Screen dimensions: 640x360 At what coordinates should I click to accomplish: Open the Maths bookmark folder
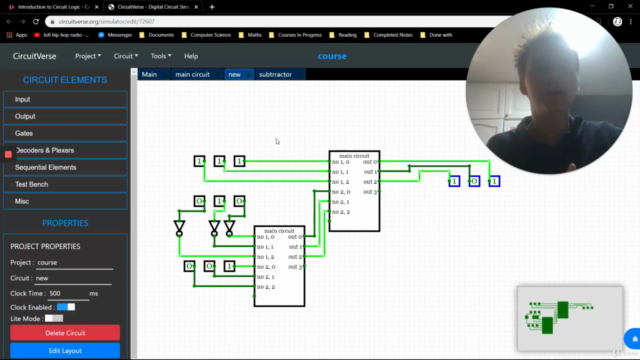(x=250, y=35)
